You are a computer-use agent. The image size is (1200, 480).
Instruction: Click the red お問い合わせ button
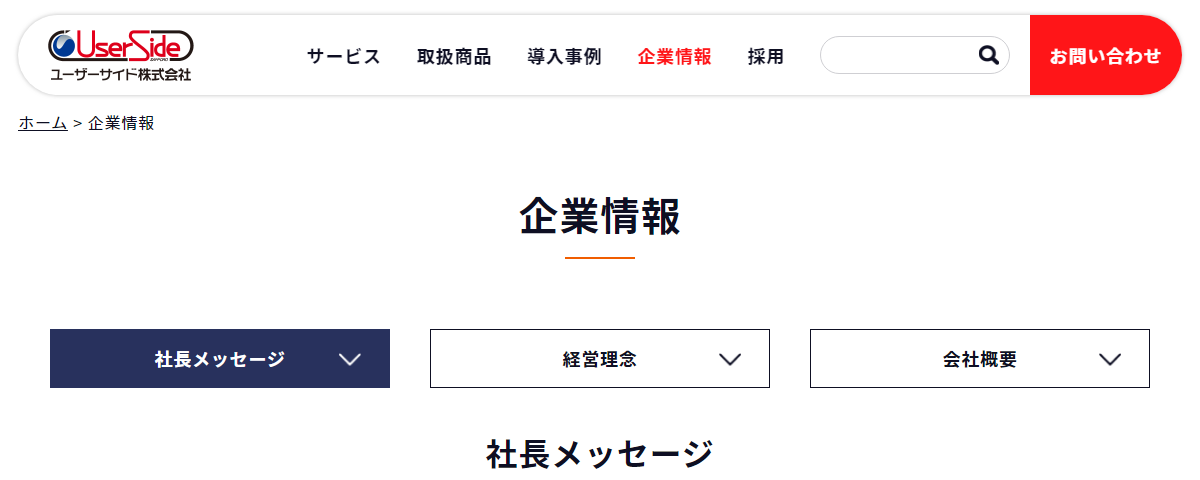[1105, 55]
